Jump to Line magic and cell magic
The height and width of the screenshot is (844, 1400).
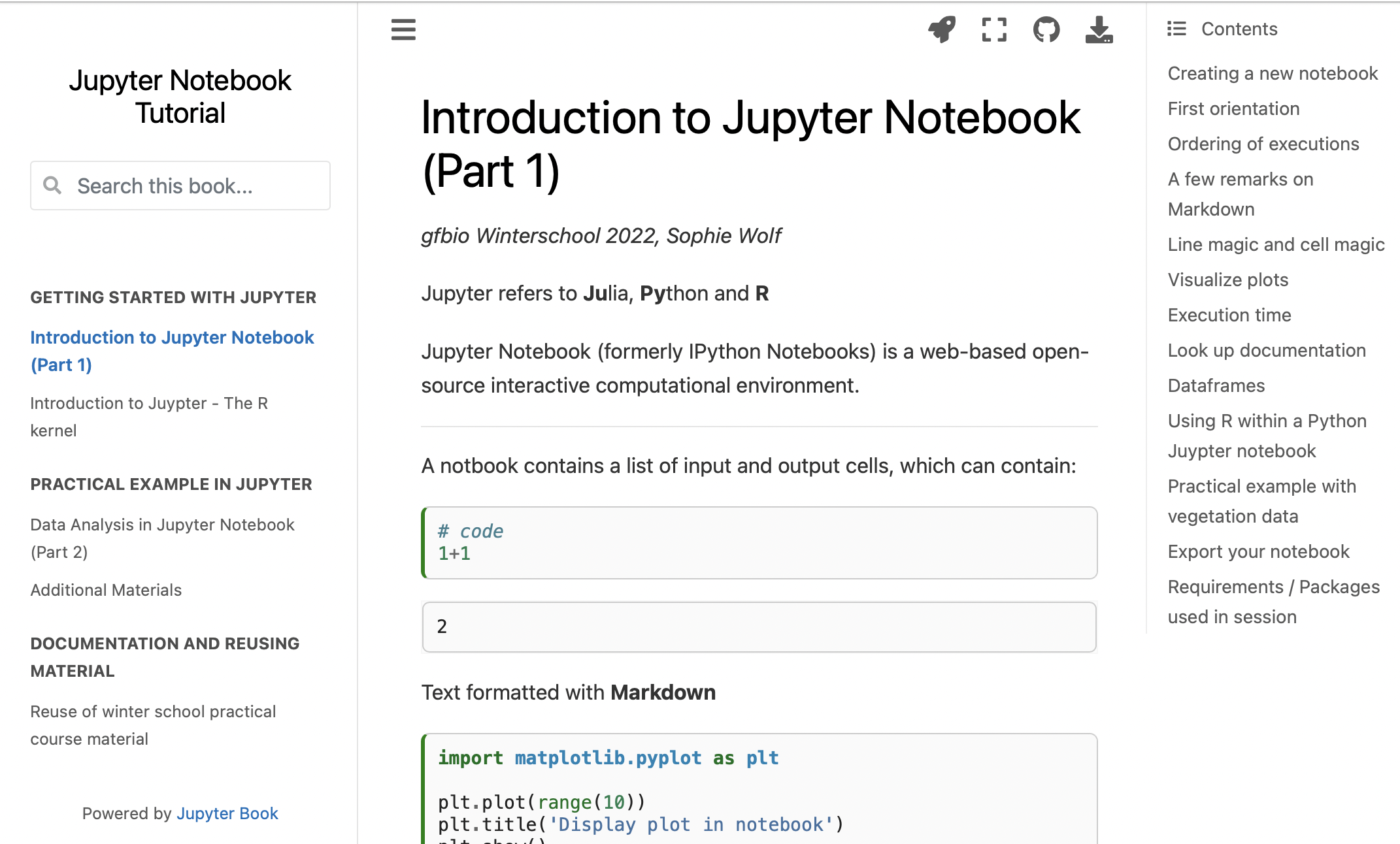pyautogui.click(x=1276, y=244)
